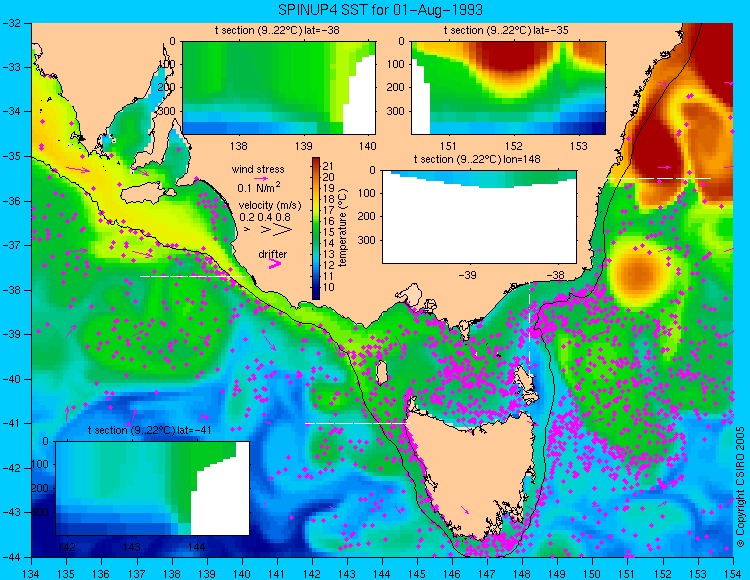Click the '21' tick on the color bar
The width and height of the screenshot is (750, 580).
[328, 166]
